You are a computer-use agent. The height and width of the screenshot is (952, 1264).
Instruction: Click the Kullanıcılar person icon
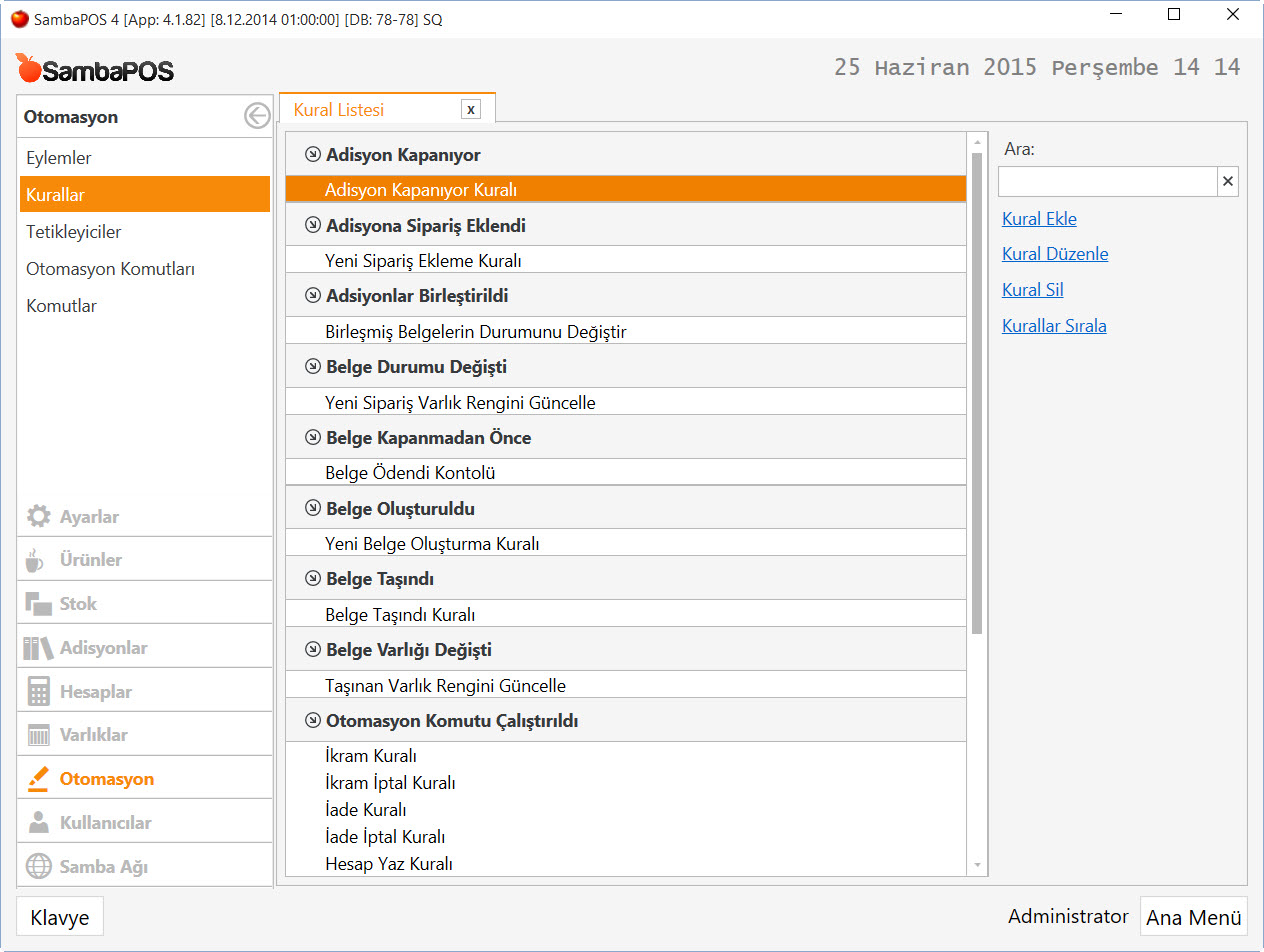(38, 823)
